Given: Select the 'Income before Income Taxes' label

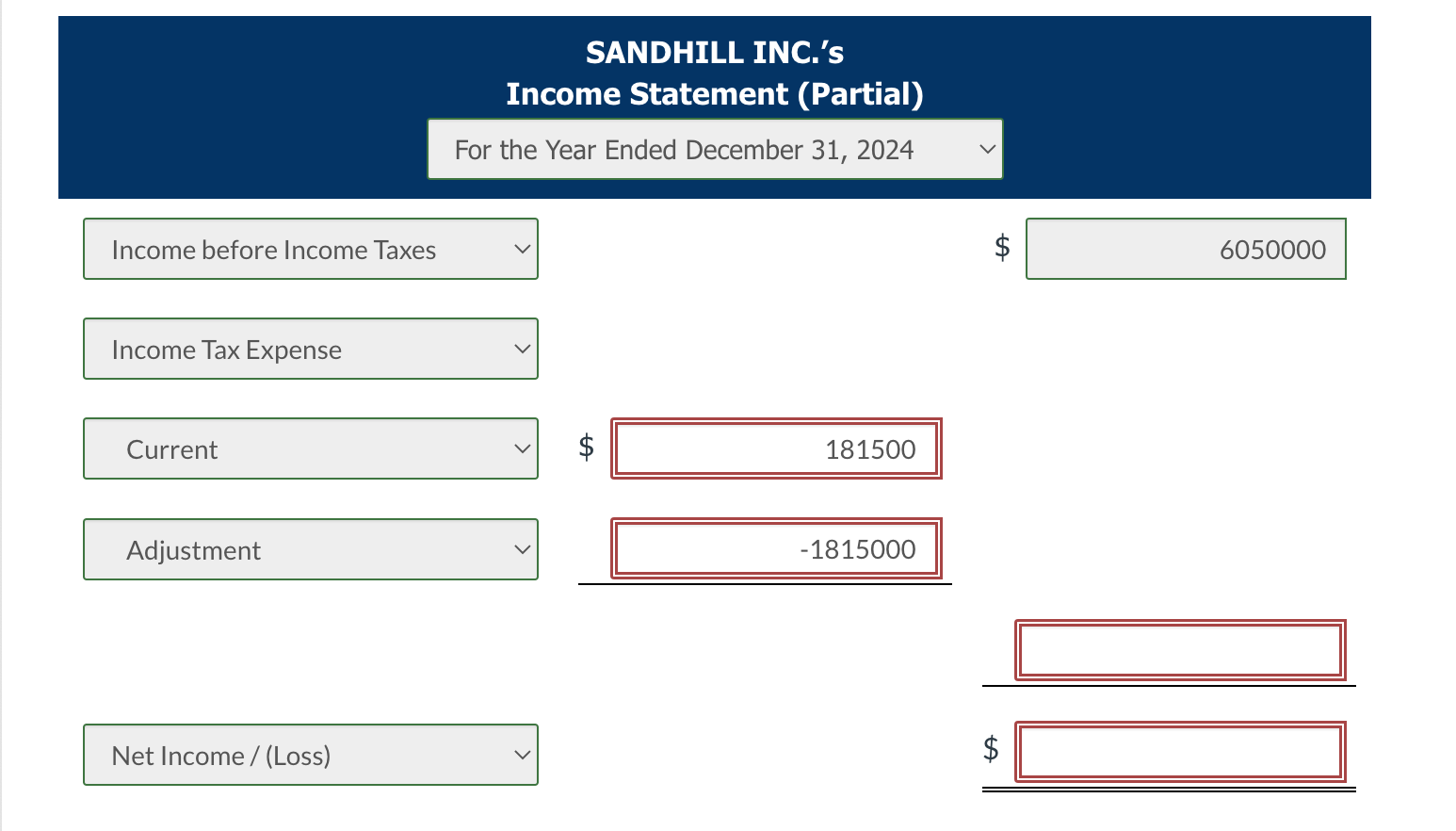Looking at the screenshot, I should point(273,249).
